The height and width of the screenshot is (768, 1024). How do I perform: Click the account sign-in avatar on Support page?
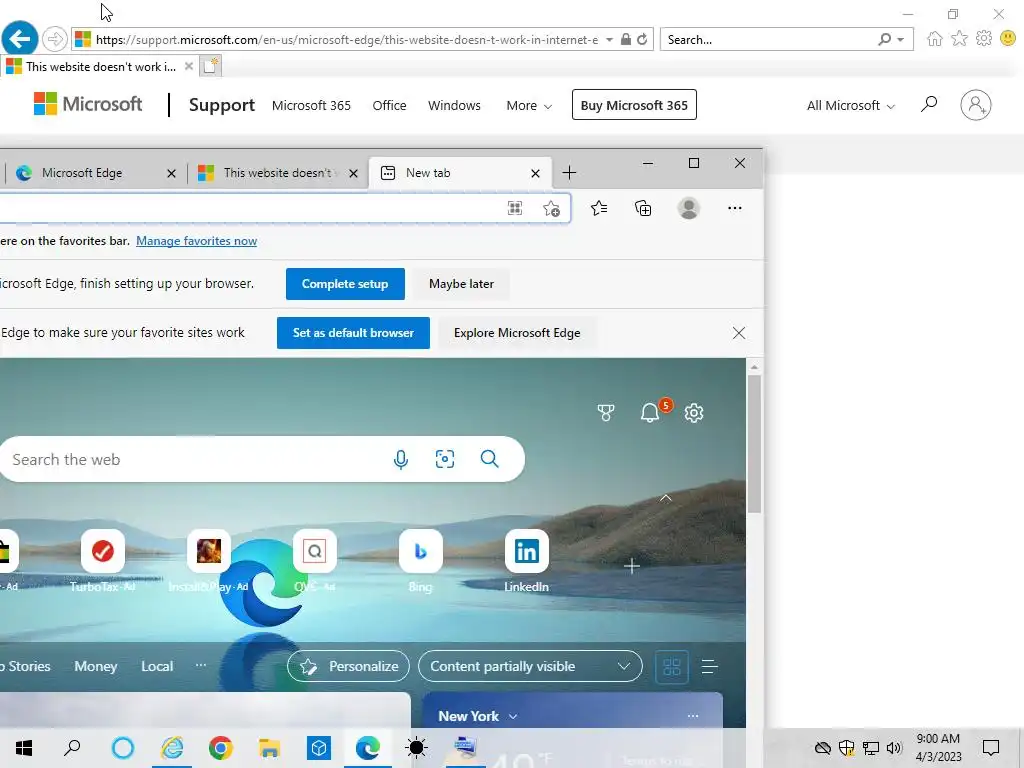click(976, 104)
